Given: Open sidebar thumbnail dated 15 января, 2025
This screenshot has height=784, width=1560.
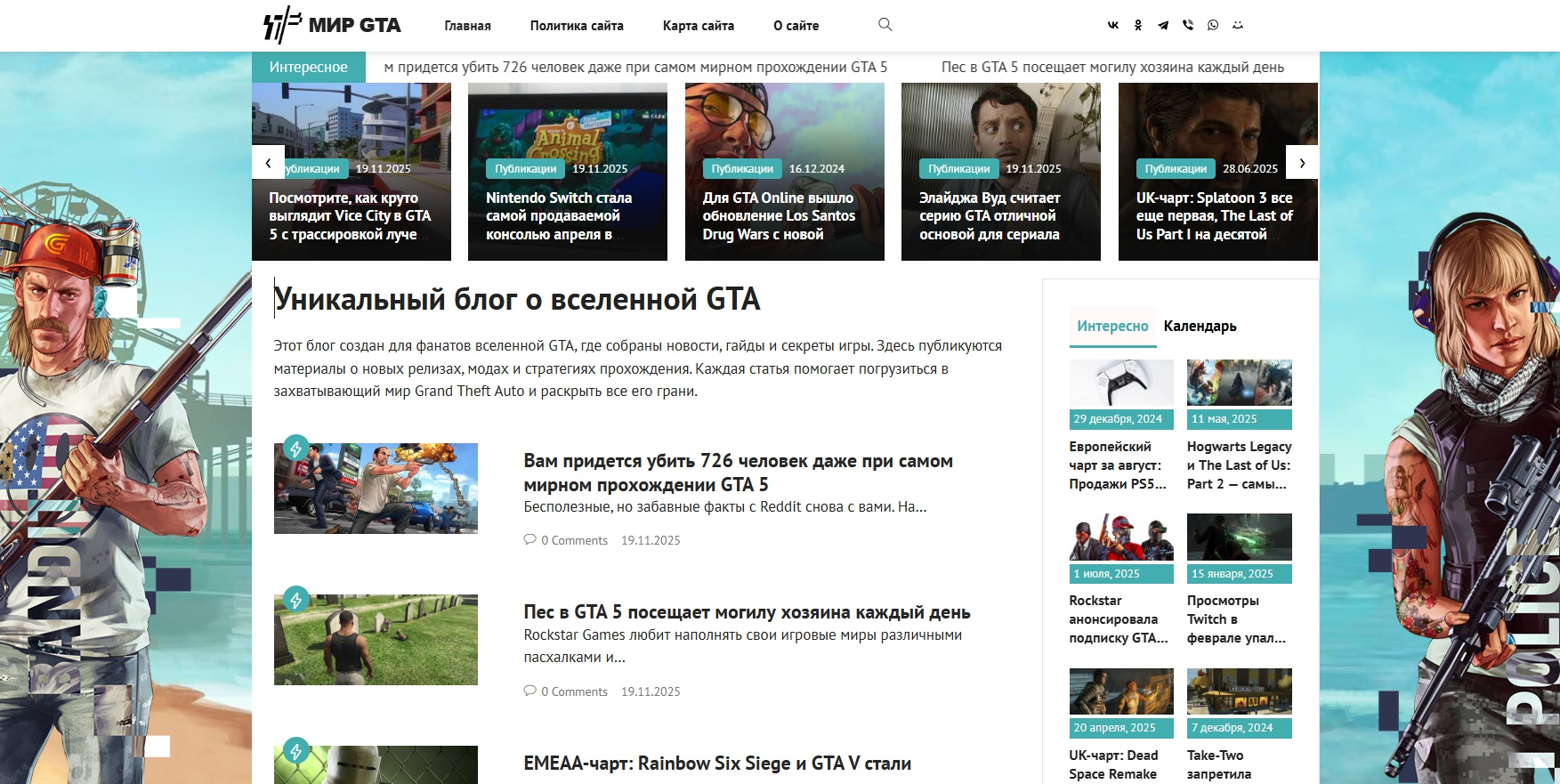Looking at the screenshot, I should pyautogui.click(x=1240, y=537).
